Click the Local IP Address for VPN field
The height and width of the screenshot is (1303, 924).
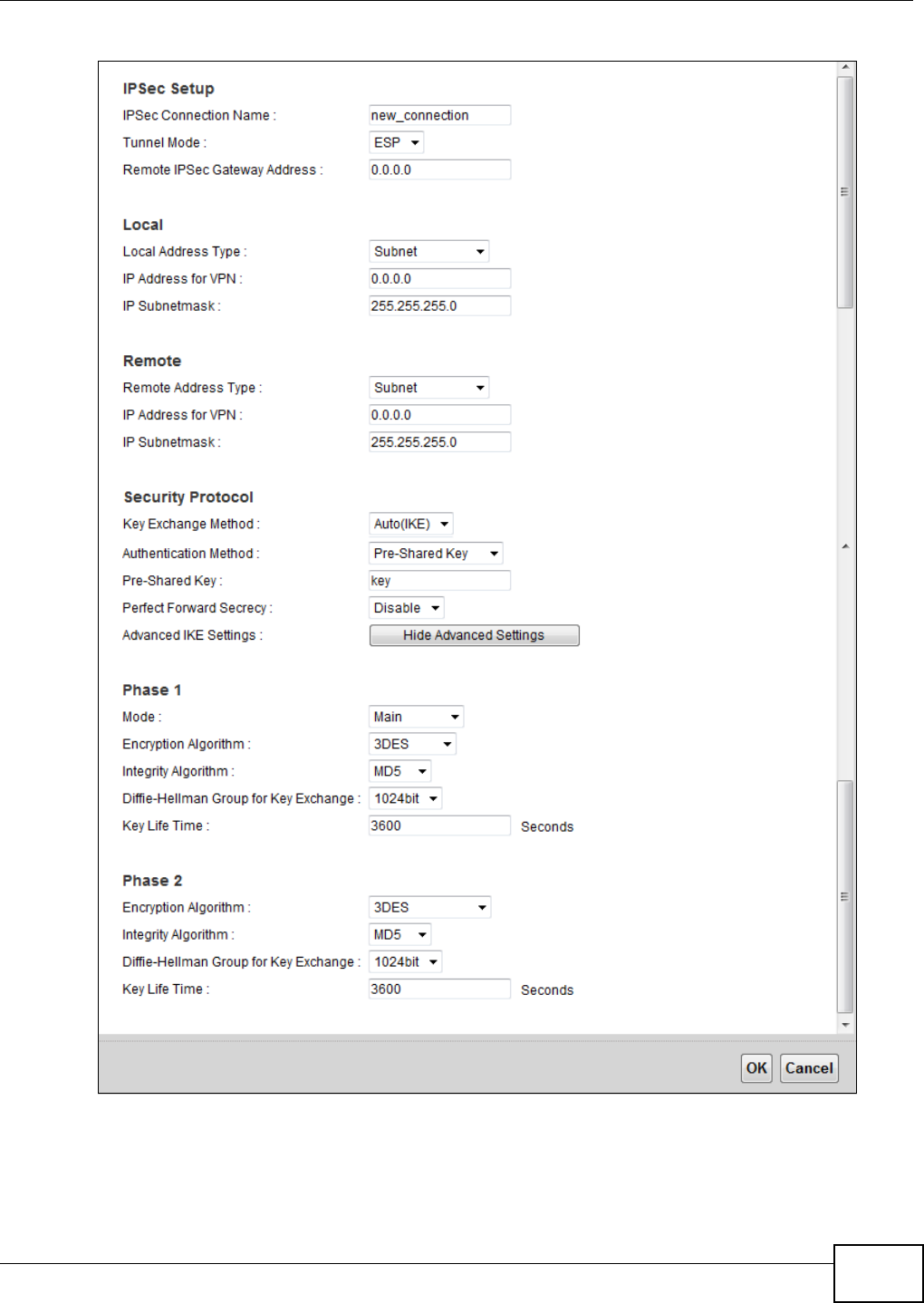tap(439, 278)
